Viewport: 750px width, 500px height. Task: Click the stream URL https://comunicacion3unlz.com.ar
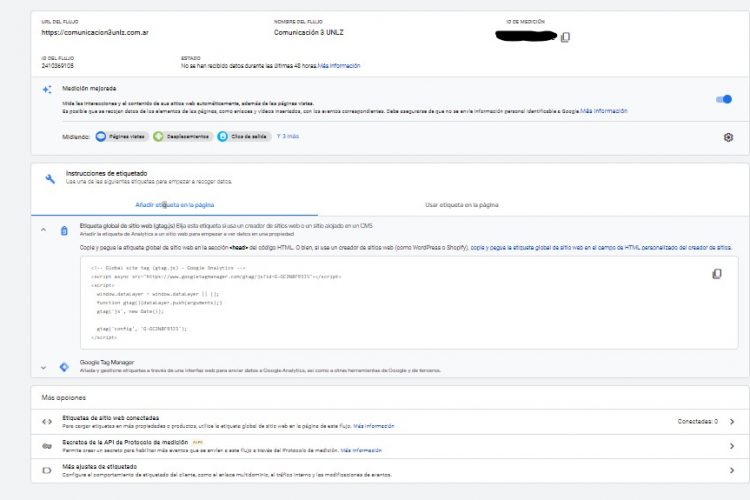point(95,33)
